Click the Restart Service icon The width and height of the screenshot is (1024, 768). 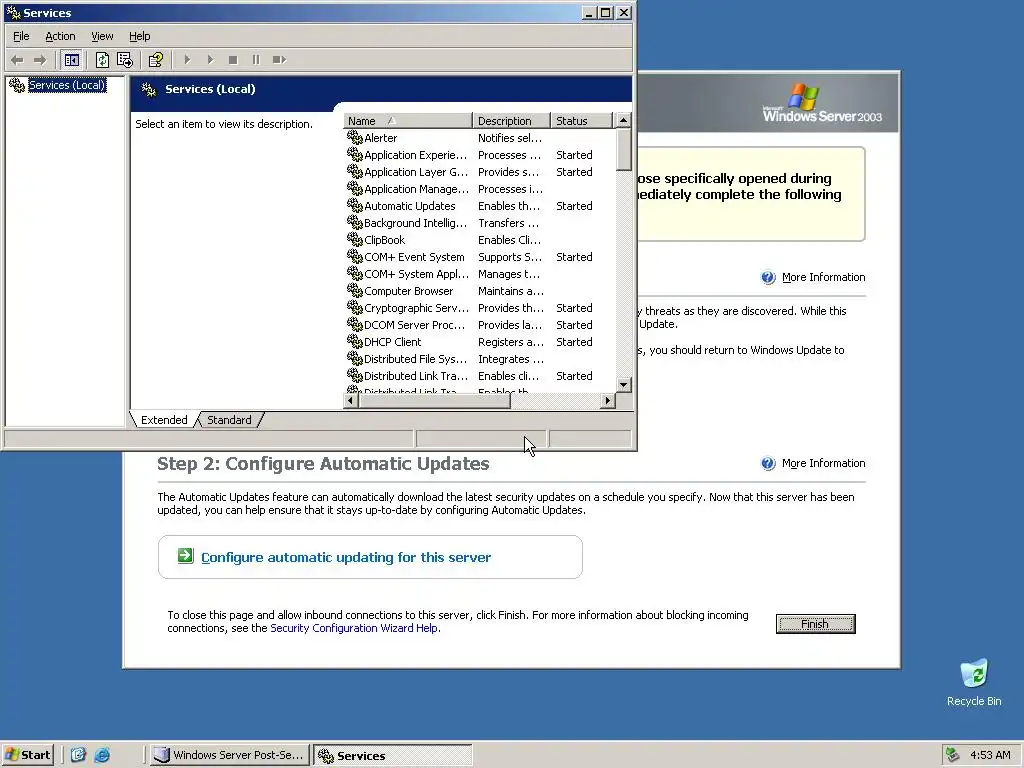point(280,60)
